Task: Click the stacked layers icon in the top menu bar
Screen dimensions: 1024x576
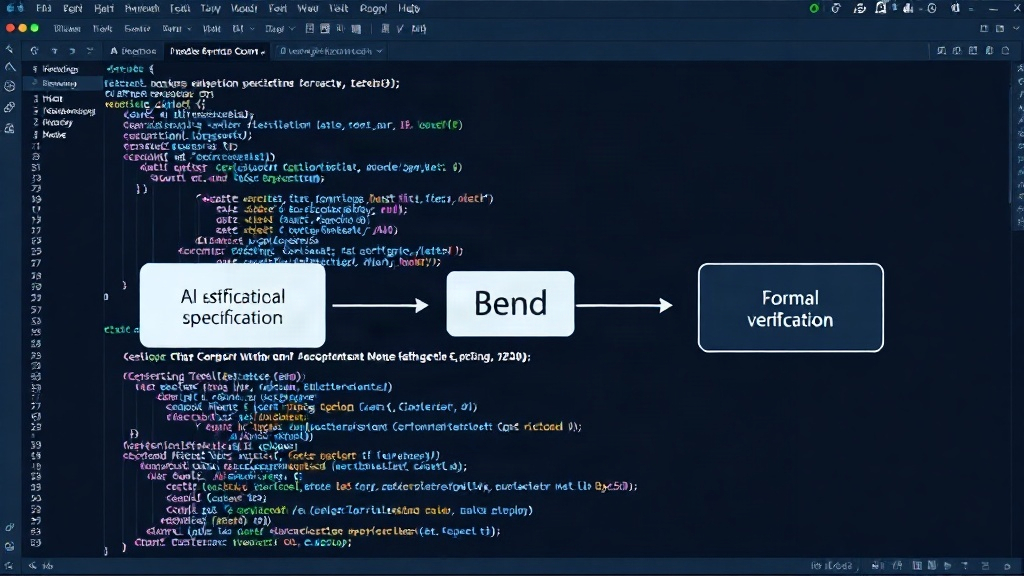Action: click(859, 8)
